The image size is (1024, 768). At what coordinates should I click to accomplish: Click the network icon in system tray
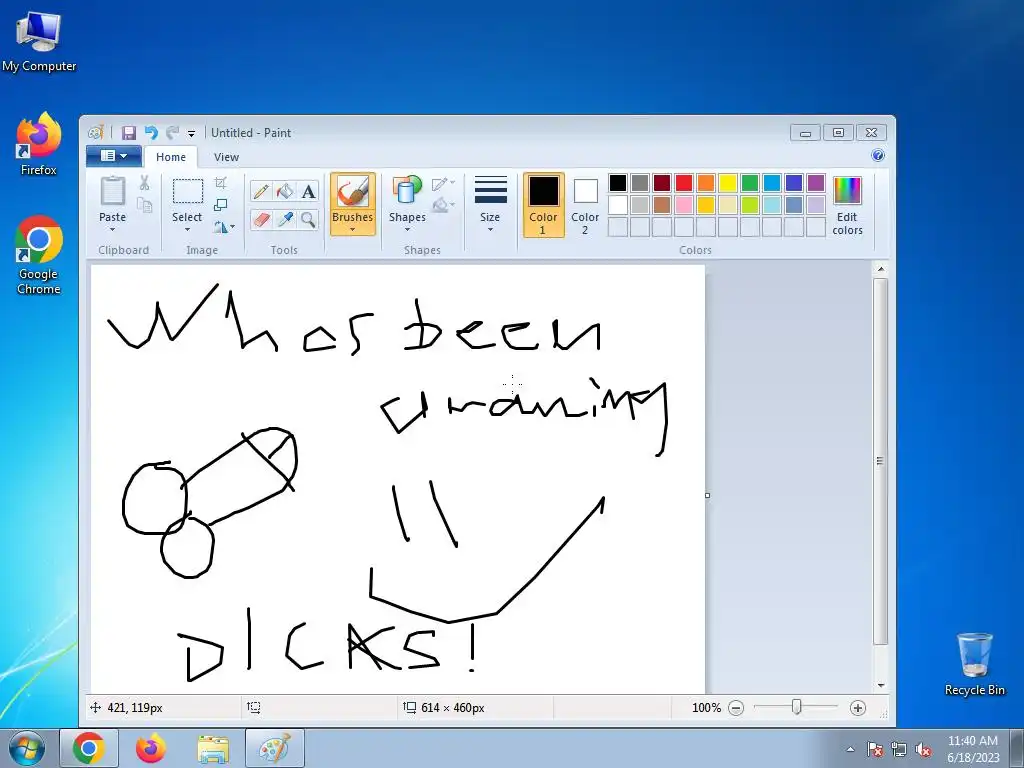click(899, 750)
